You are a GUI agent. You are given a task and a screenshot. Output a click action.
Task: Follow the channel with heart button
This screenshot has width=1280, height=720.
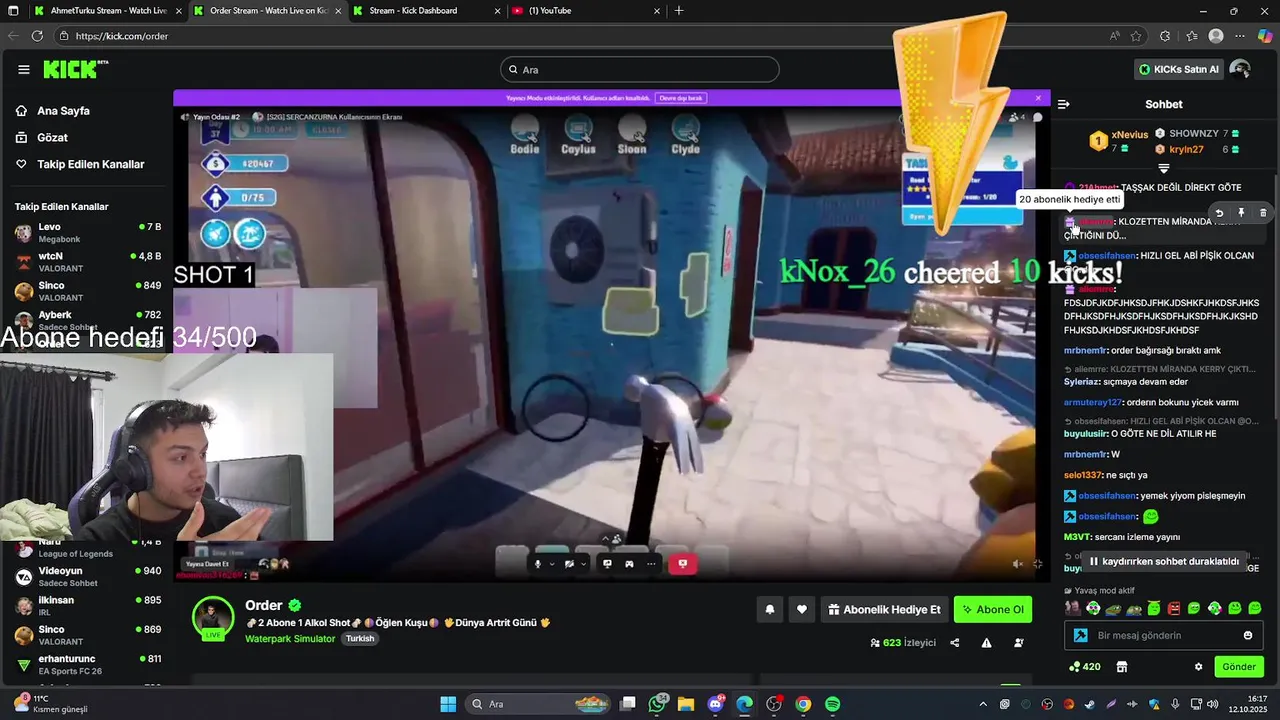[802, 609]
